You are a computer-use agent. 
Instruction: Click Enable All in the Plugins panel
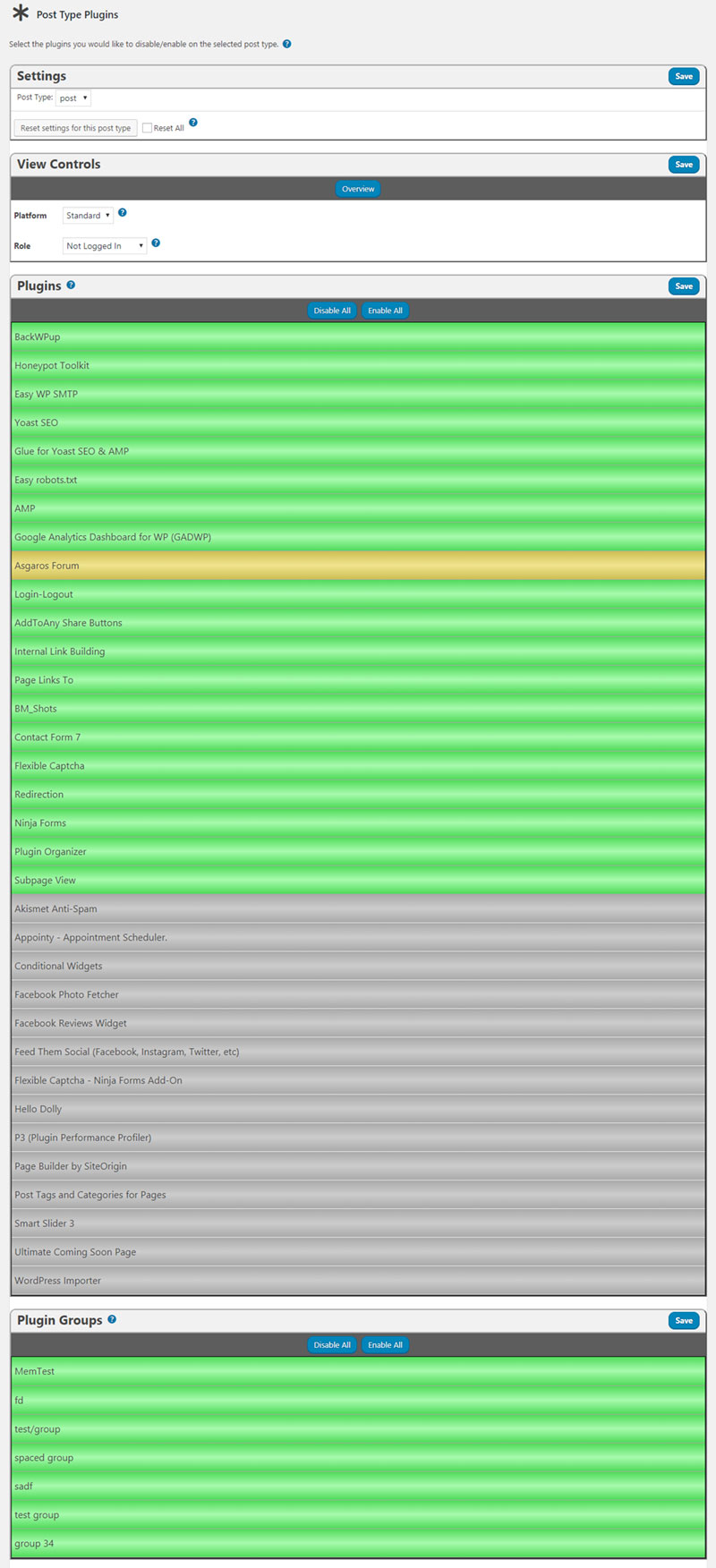pos(386,311)
